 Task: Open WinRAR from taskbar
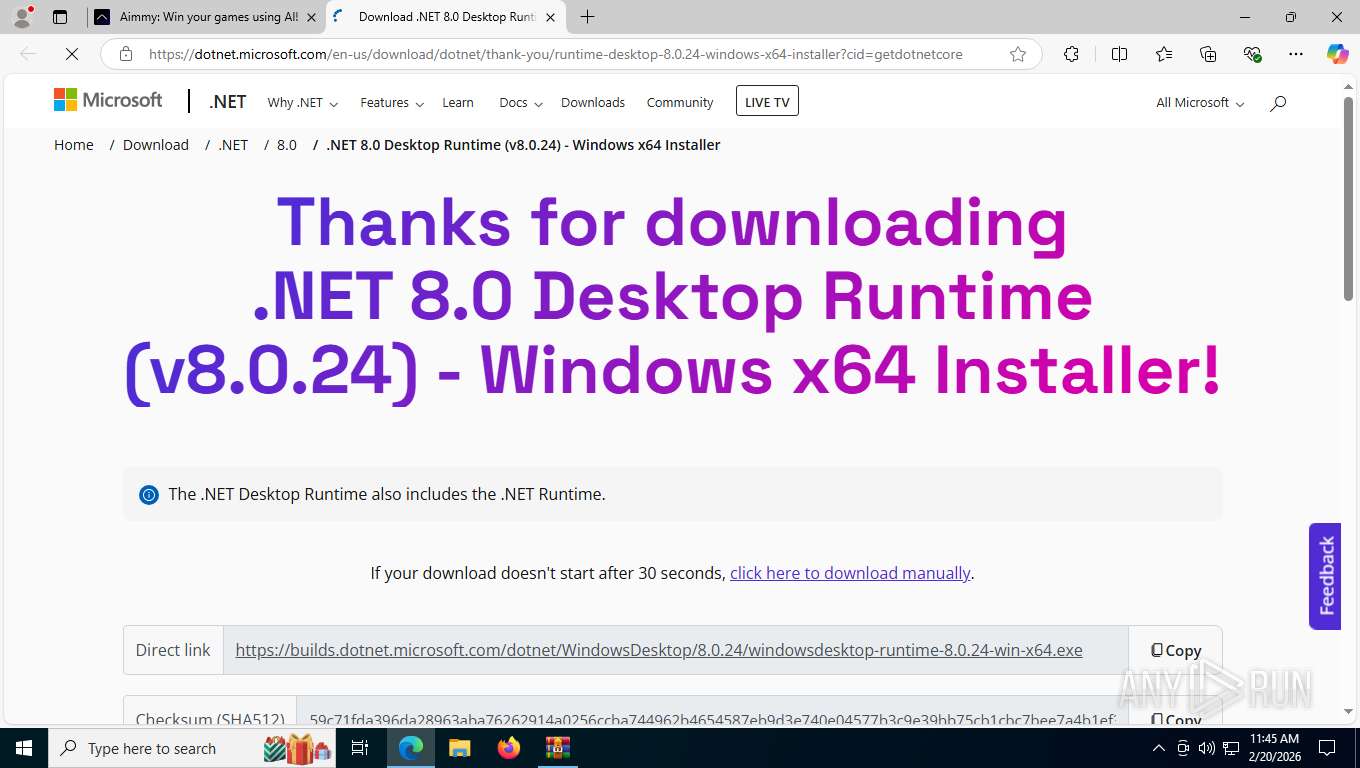(557, 748)
